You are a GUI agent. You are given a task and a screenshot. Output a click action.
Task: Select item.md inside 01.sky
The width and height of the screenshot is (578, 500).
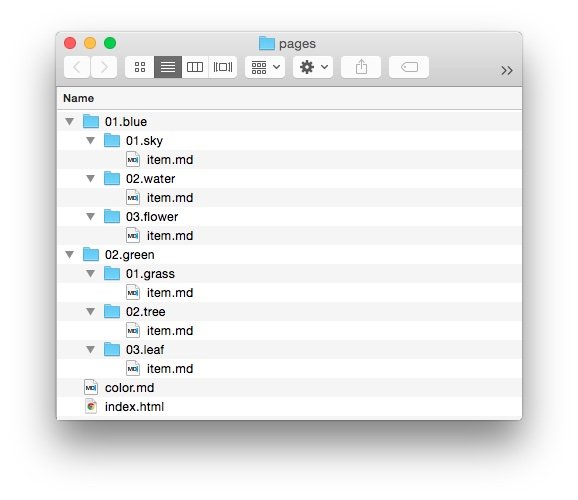point(289,160)
